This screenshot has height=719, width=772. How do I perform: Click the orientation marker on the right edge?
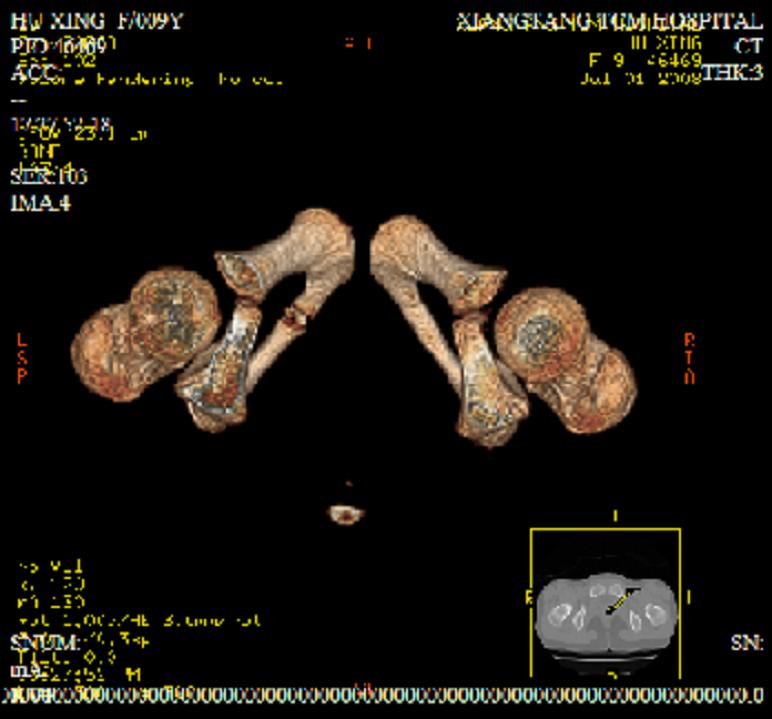[x=689, y=359]
